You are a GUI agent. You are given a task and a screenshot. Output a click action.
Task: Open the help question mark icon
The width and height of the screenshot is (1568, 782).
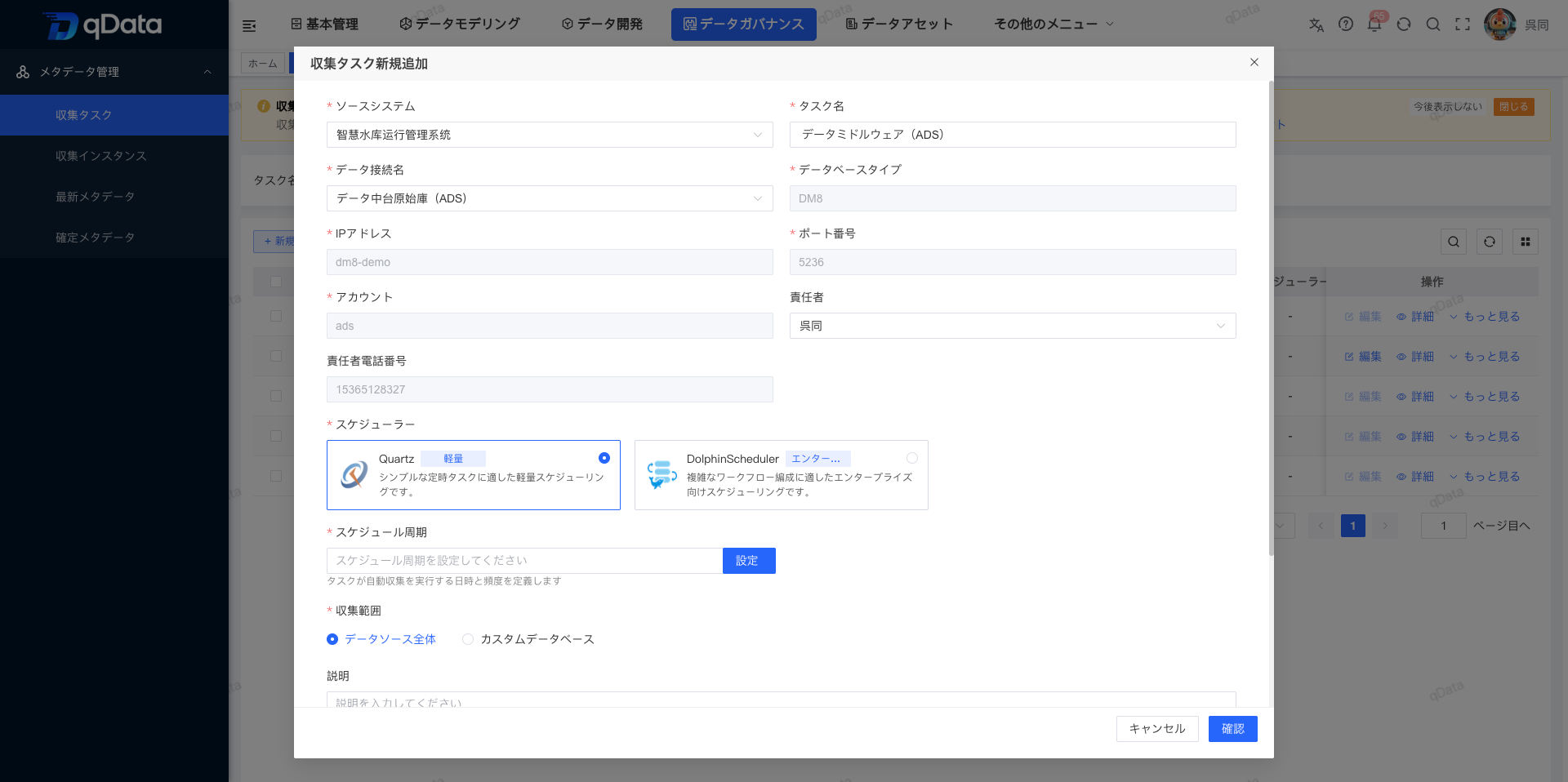(x=1346, y=24)
